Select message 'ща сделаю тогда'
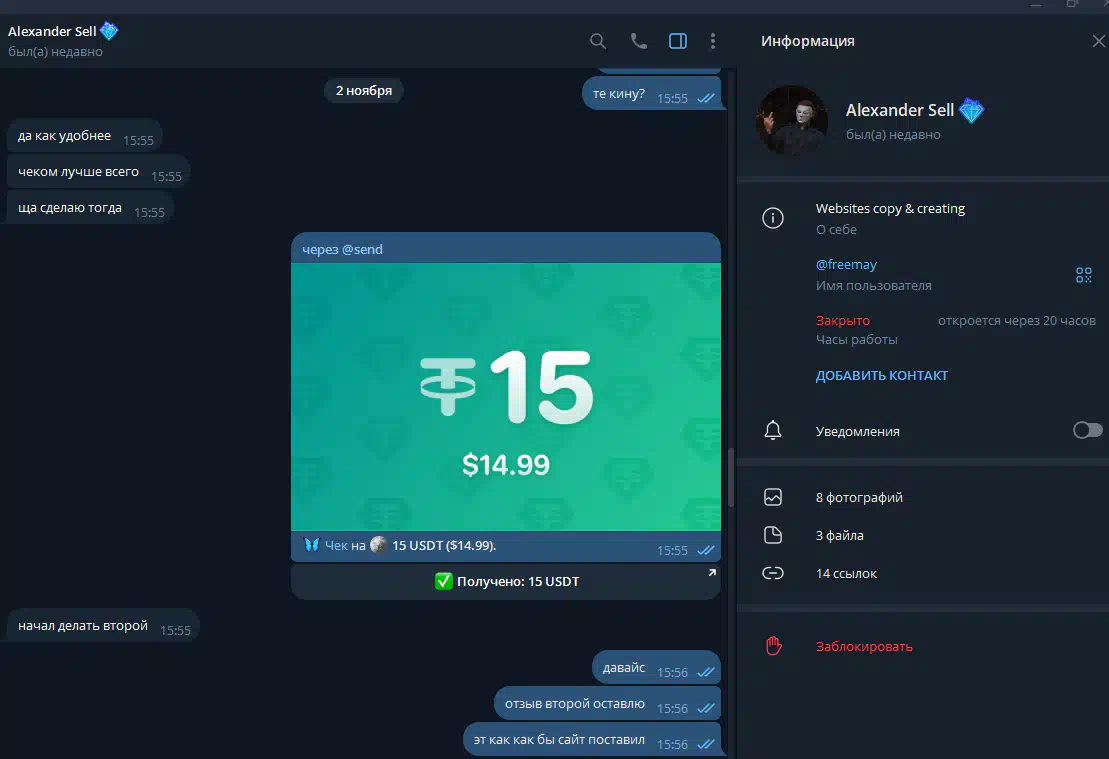1109x759 pixels. (x=90, y=208)
